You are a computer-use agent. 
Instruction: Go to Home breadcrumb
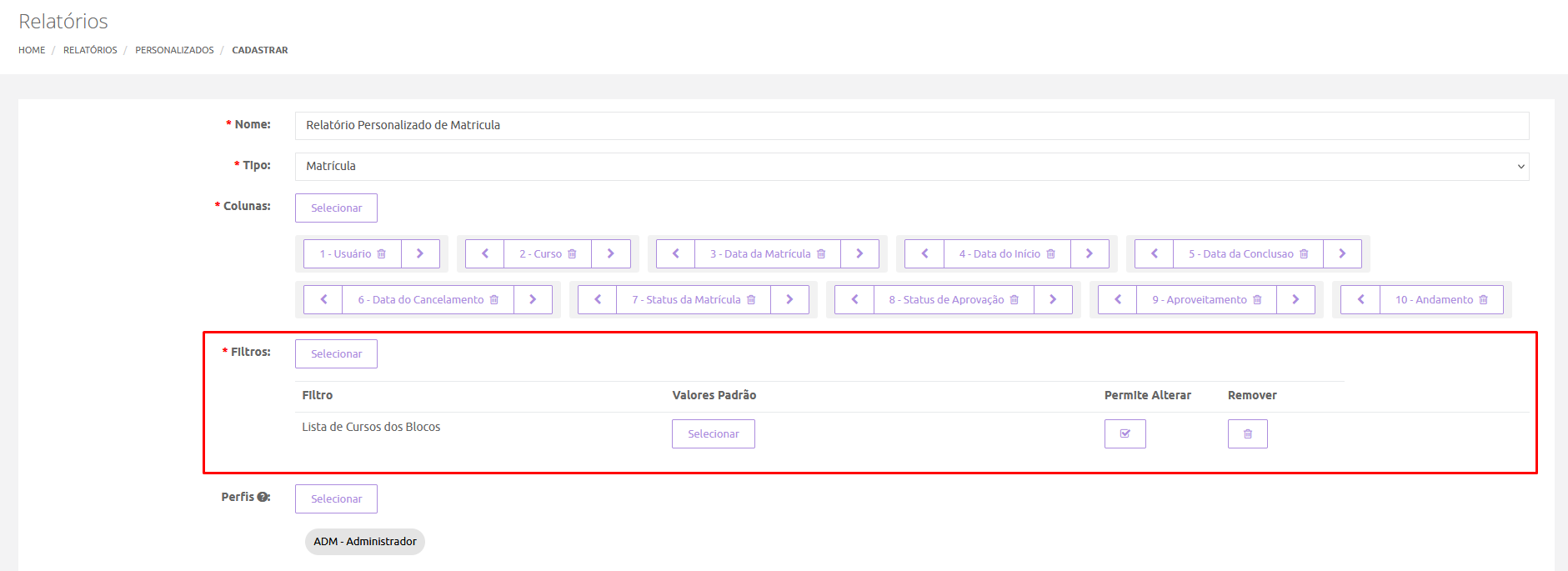point(32,51)
